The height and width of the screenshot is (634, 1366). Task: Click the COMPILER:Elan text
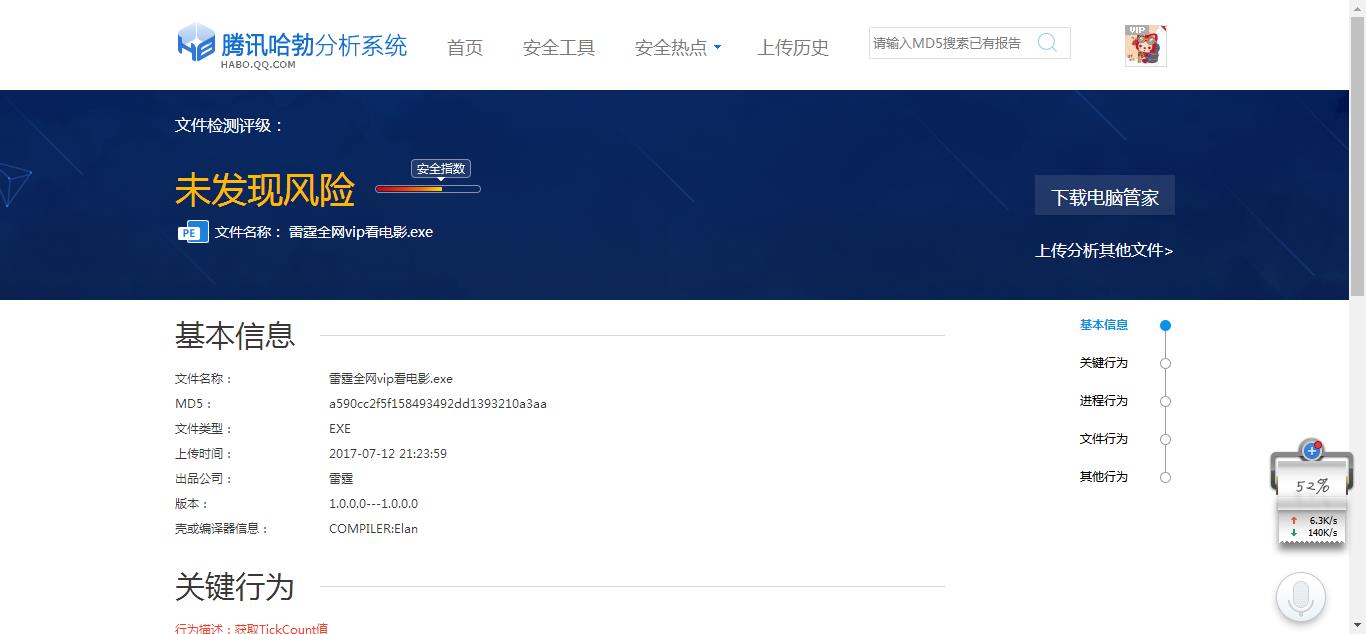point(373,529)
